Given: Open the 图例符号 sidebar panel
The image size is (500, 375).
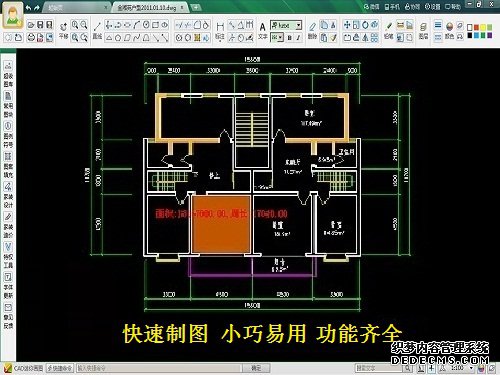Looking at the screenshot, I should 8,135.
